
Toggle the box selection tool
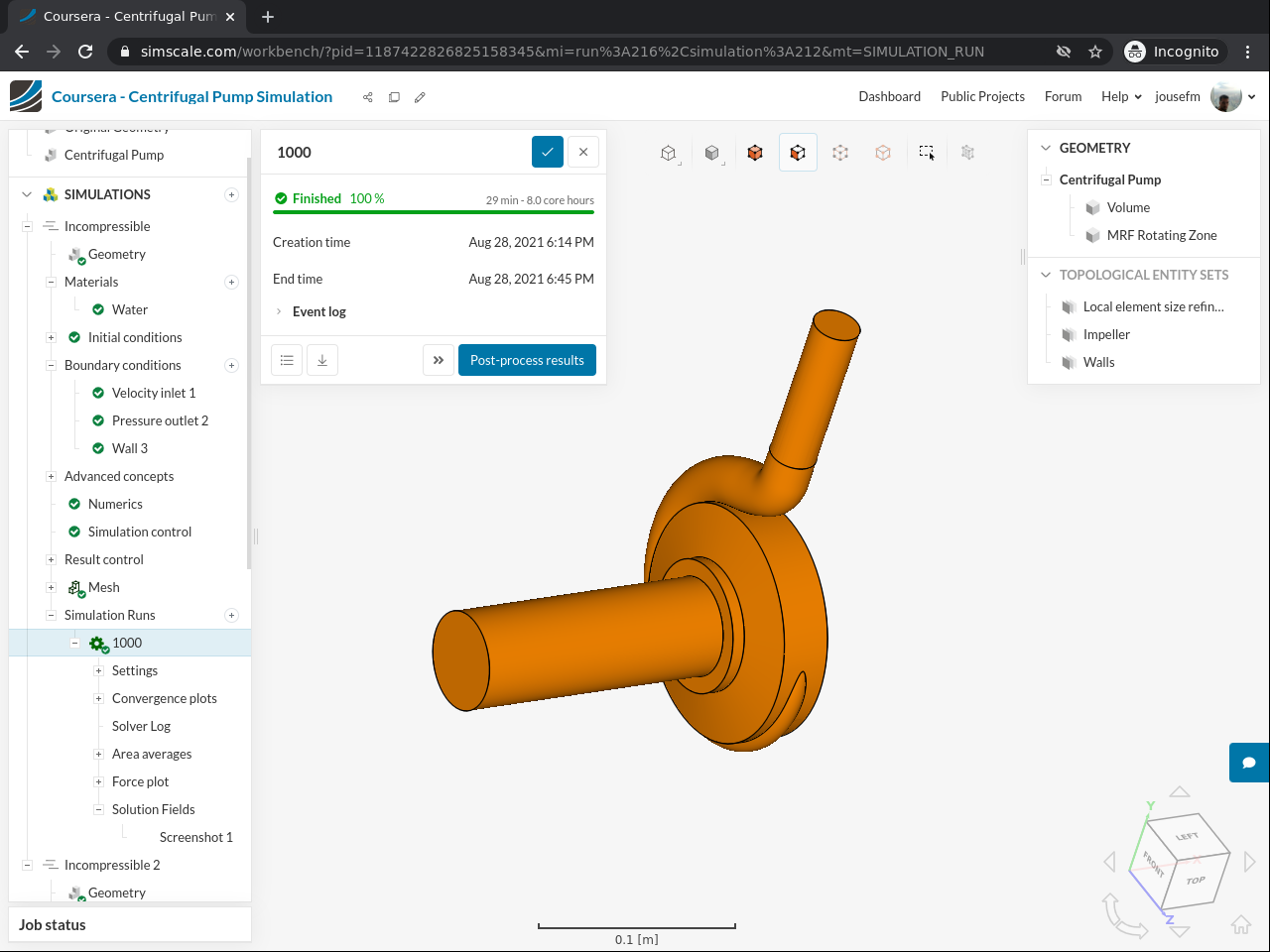click(x=926, y=153)
